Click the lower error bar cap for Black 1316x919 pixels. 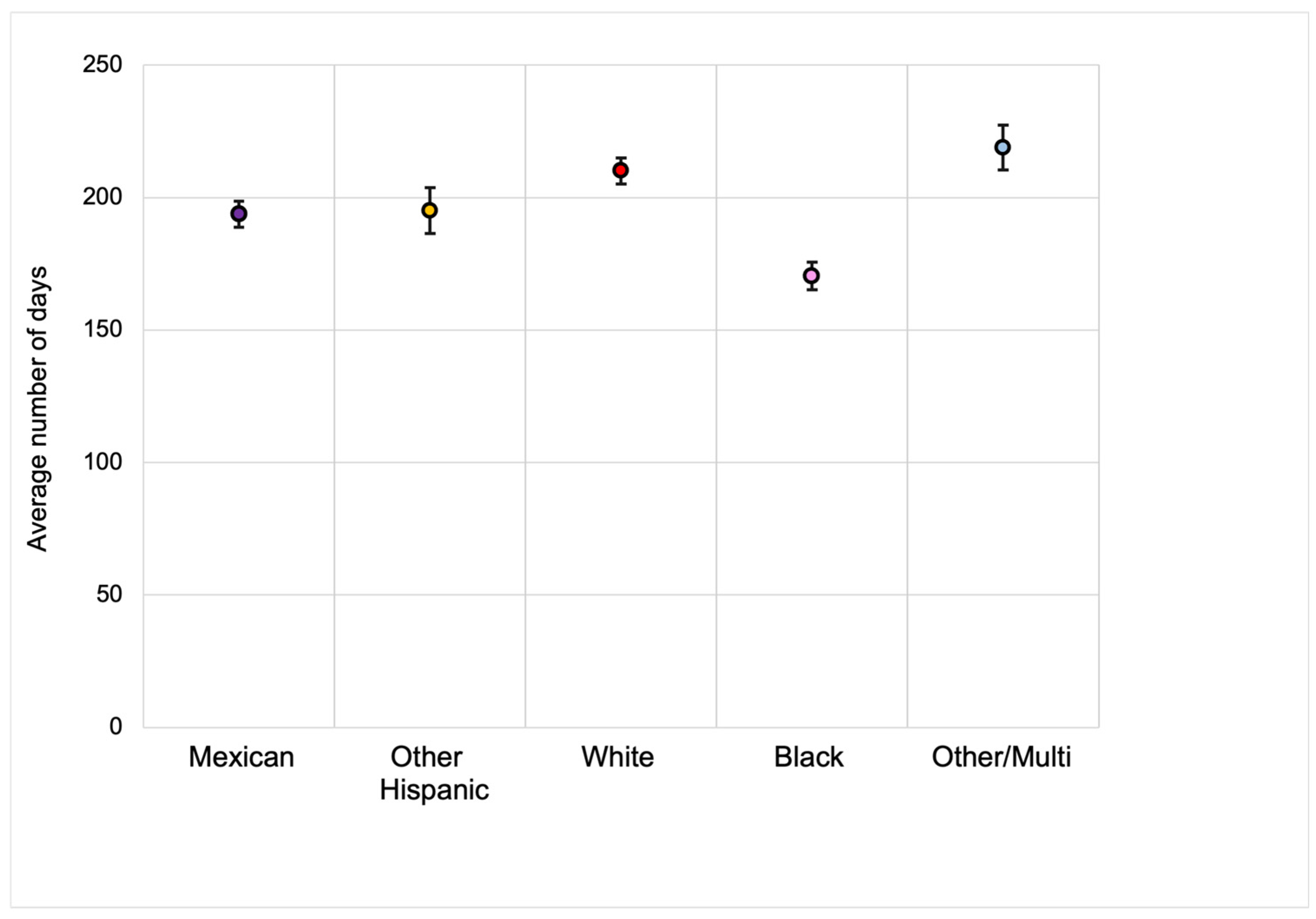coord(812,290)
